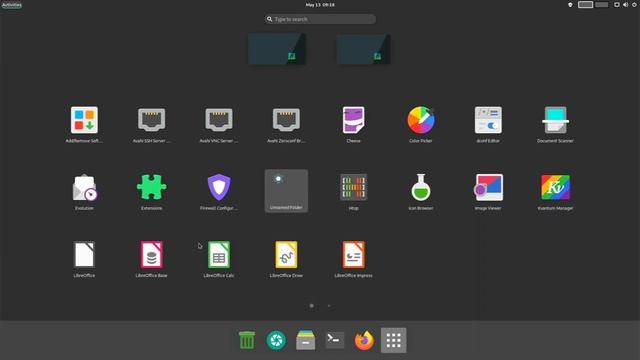Launch Color Picker app
Screen dimensions: 640x360
tap(421, 124)
